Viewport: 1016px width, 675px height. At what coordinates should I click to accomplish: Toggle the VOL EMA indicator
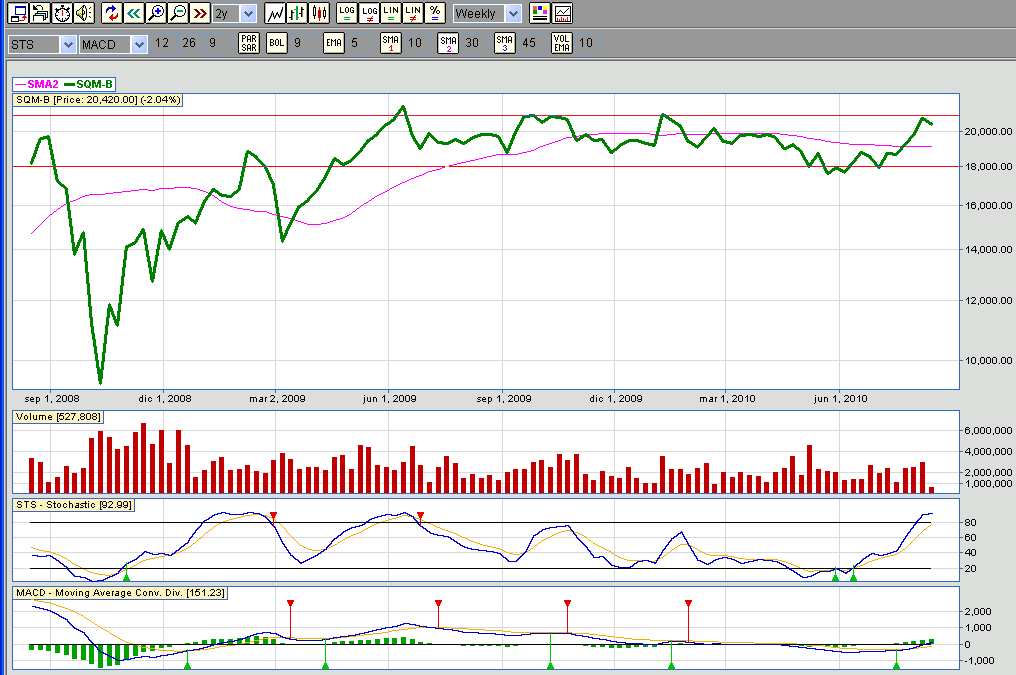(x=562, y=44)
